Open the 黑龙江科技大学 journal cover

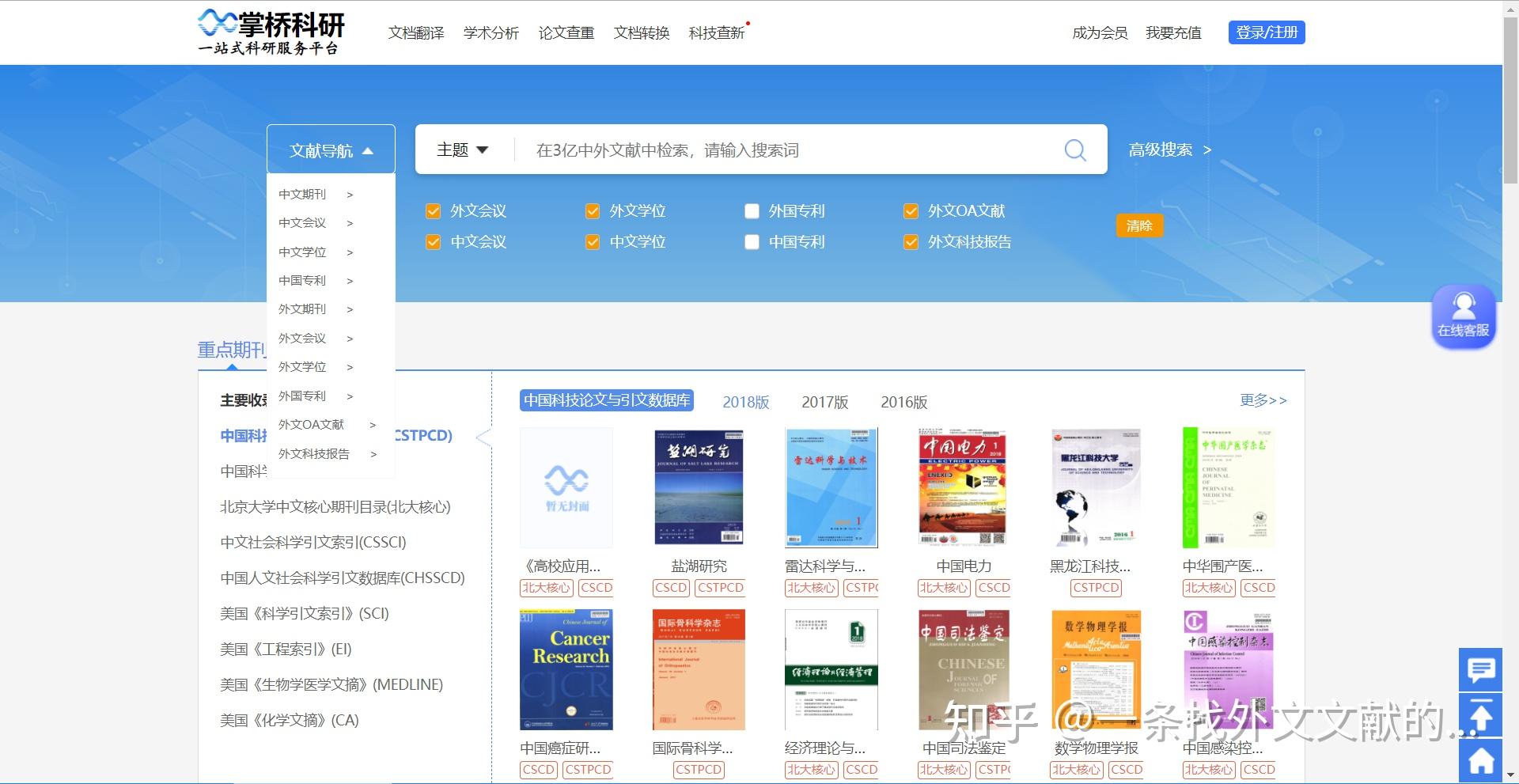coord(1096,487)
